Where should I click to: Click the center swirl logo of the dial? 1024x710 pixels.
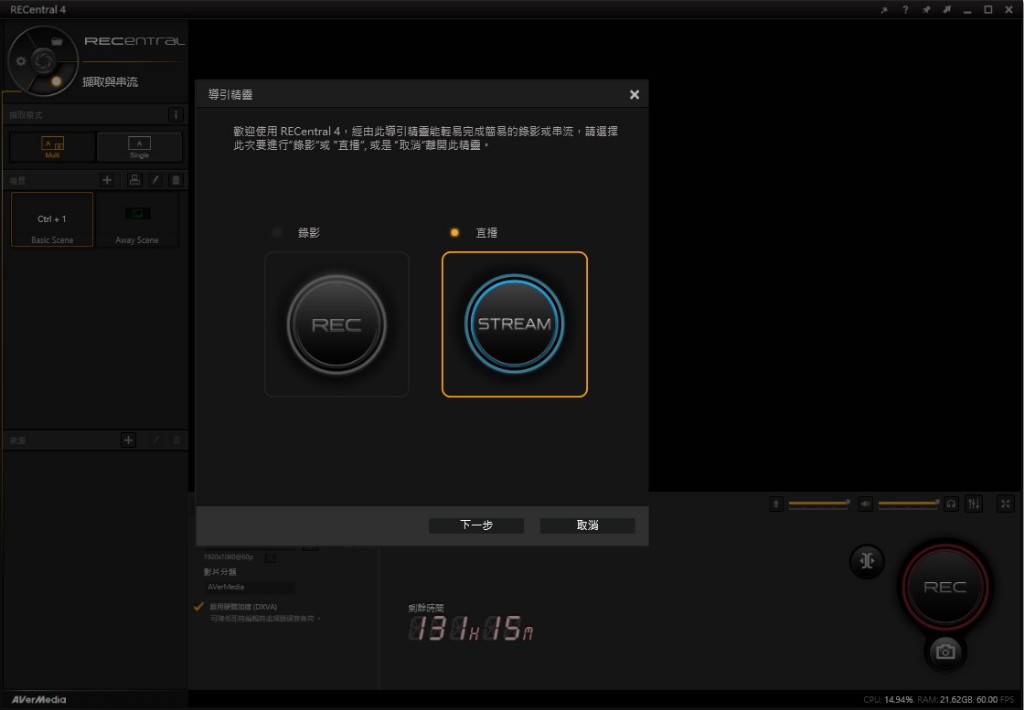pos(43,61)
